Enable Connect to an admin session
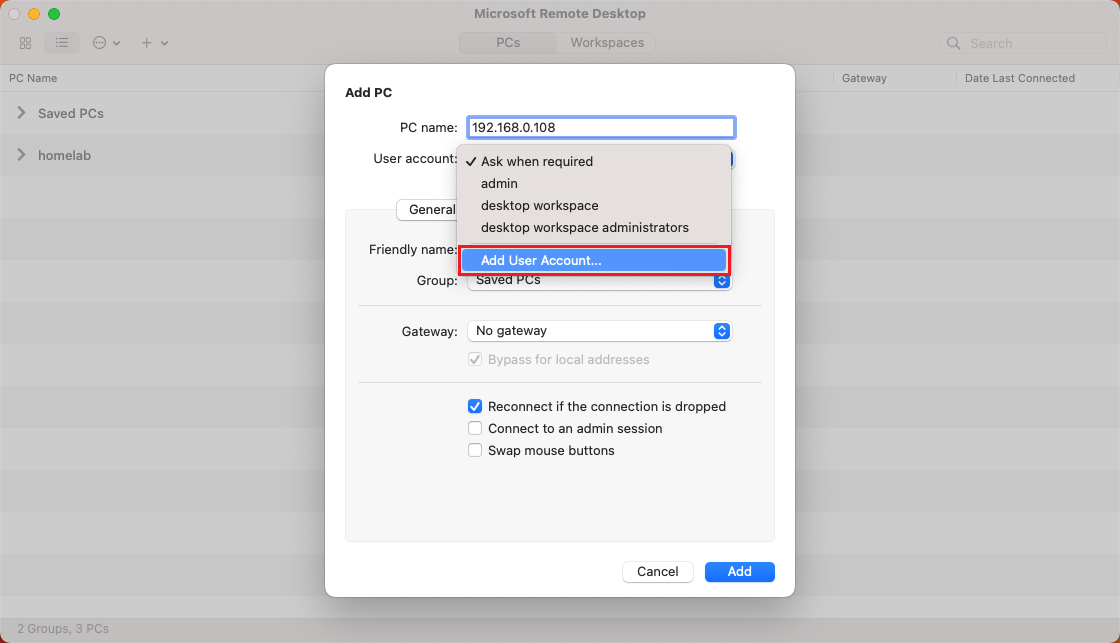 click(475, 429)
